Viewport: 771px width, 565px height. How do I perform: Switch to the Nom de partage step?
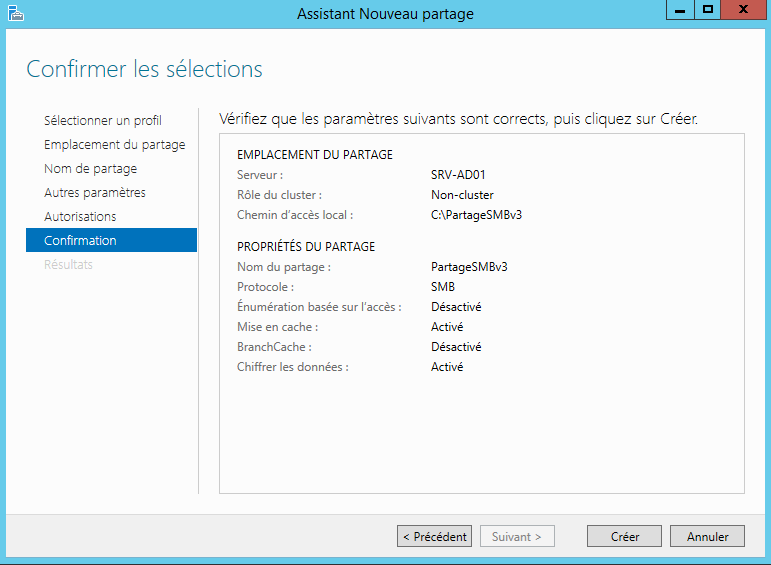90,169
